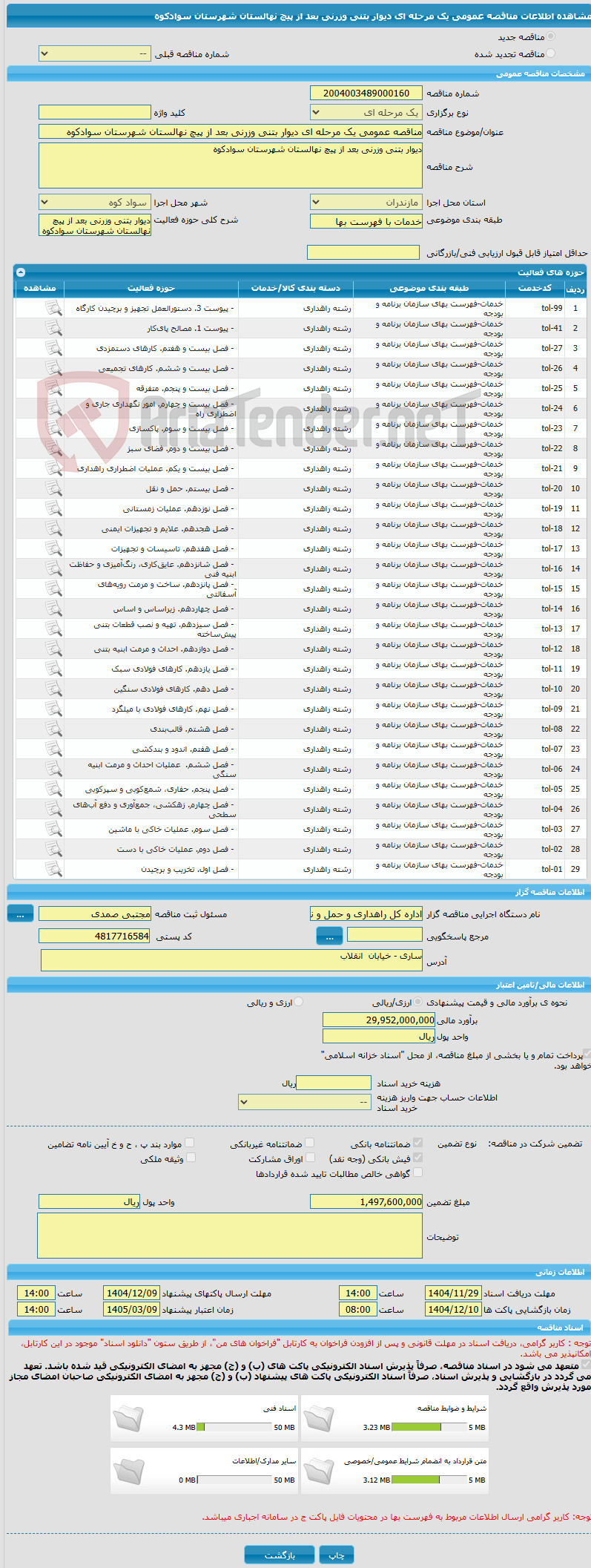This screenshot has height=1568, width=591.
Task: Collapse the حوزه های فعالیت panel arrow icon
Action: tap(21, 272)
